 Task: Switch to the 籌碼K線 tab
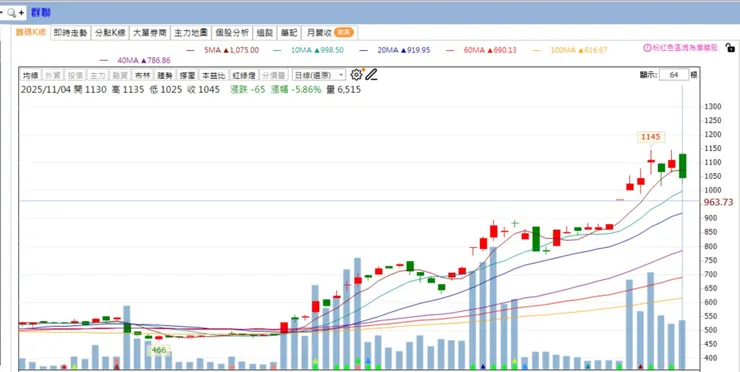[x=31, y=33]
